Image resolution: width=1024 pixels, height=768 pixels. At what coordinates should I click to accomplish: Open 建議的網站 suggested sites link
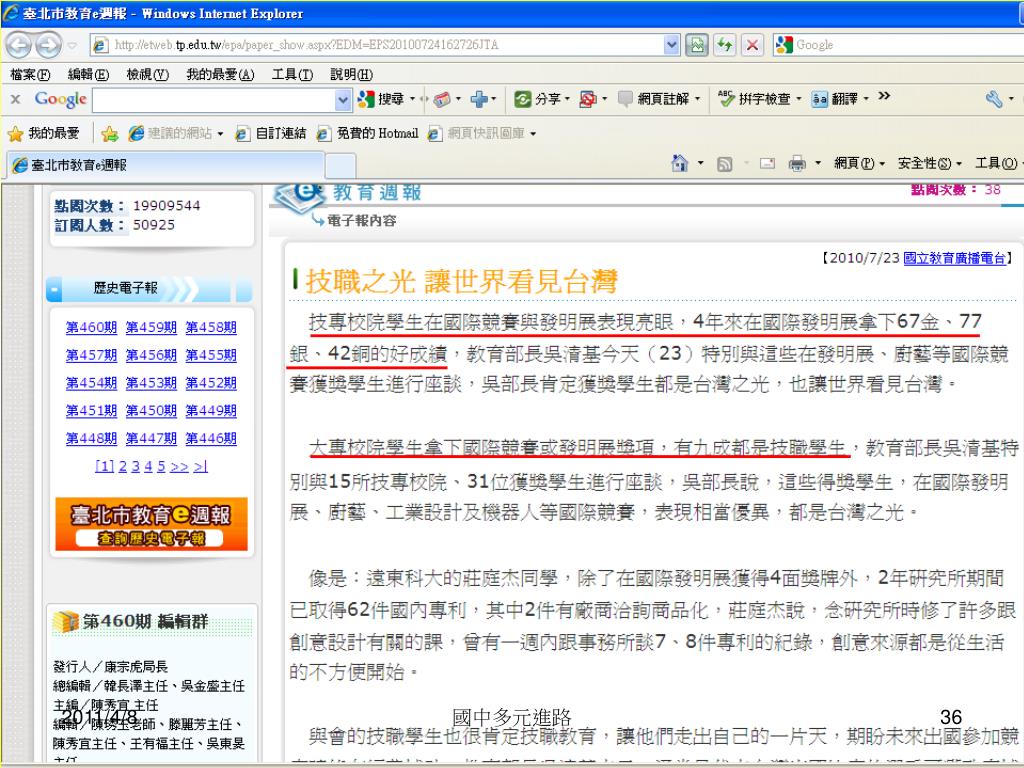click(x=170, y=133)
